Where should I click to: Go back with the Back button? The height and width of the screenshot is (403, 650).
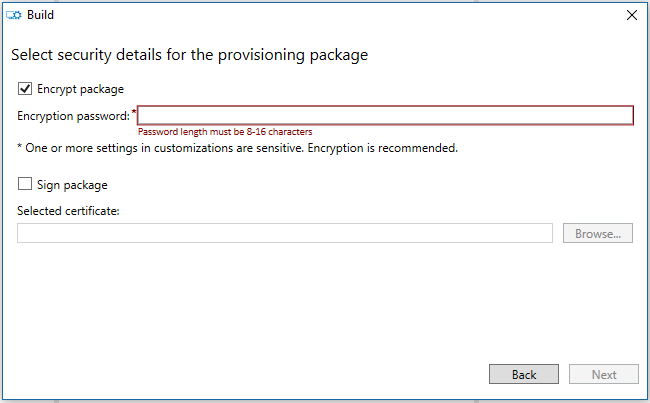pyautogui.click(x=524, y=374)
